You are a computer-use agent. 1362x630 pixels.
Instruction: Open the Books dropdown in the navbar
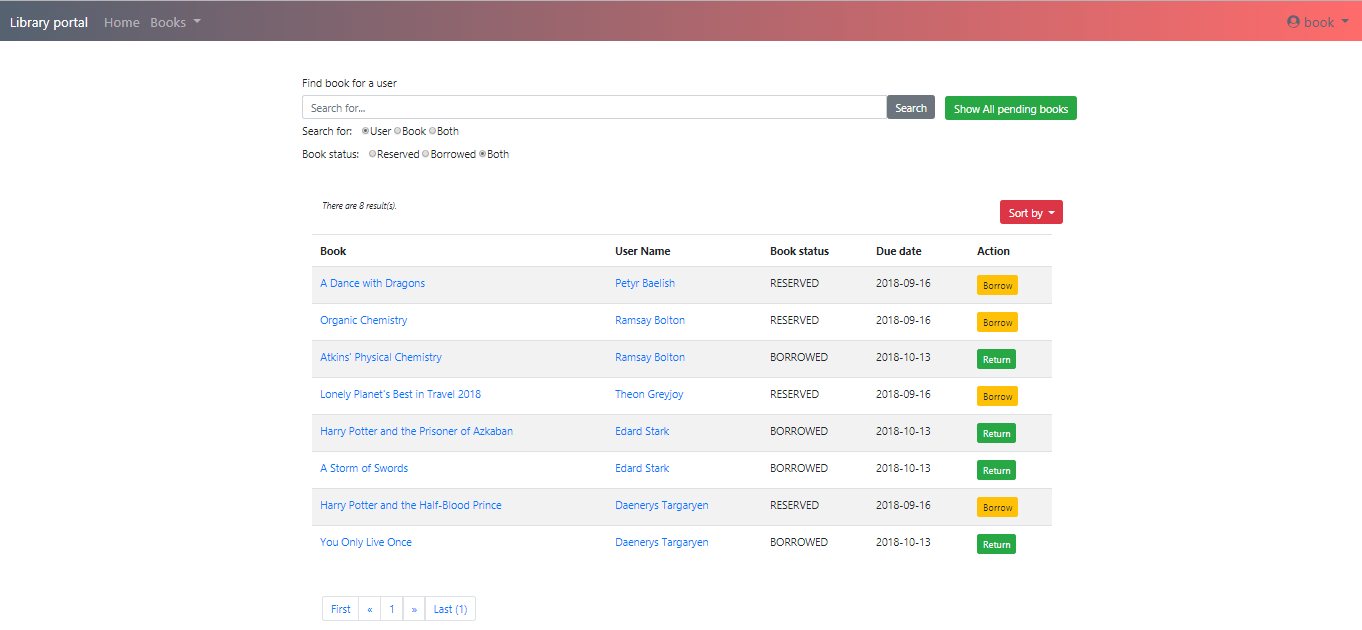pos(175,22)
